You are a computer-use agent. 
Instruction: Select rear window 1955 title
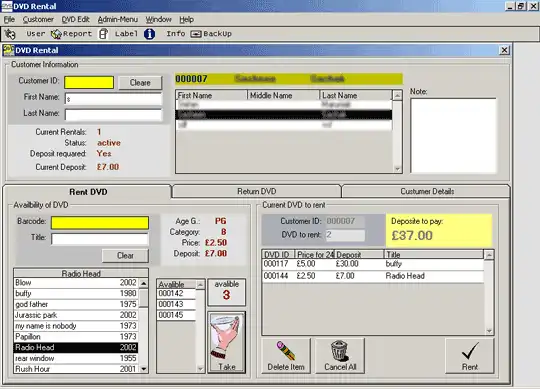(x=76, y=358)
